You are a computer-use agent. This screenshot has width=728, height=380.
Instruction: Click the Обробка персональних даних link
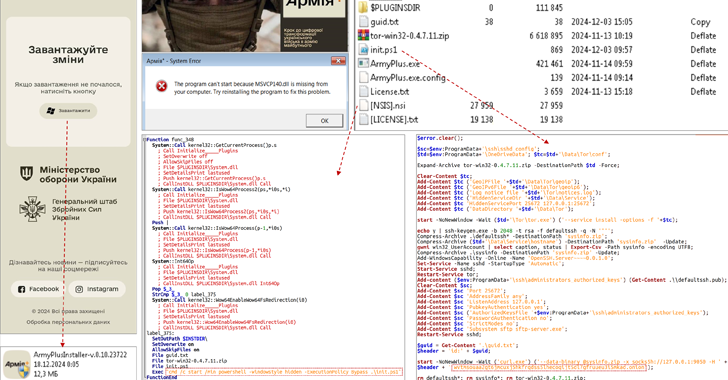click(68, 322)
